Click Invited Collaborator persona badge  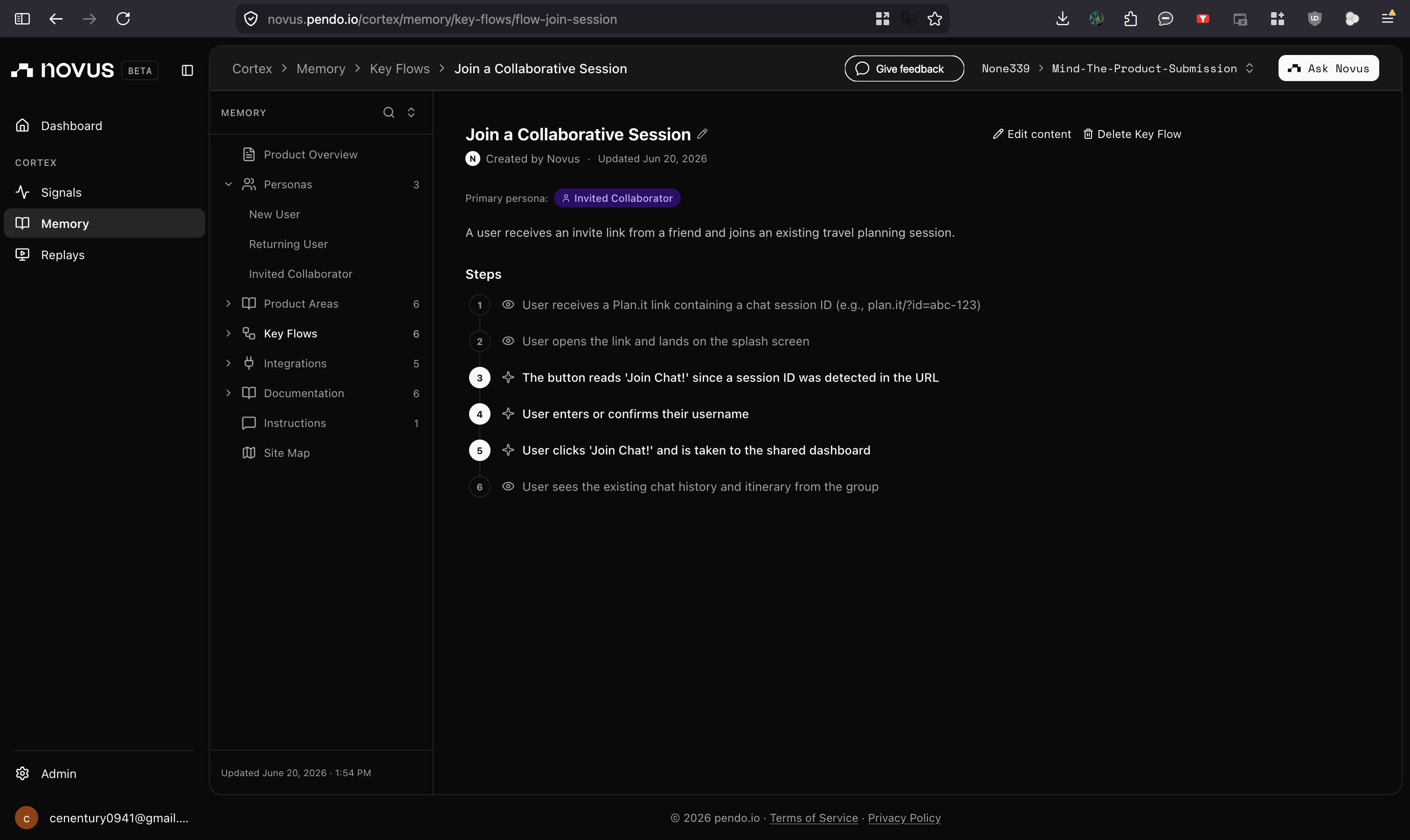coord(617,198)
